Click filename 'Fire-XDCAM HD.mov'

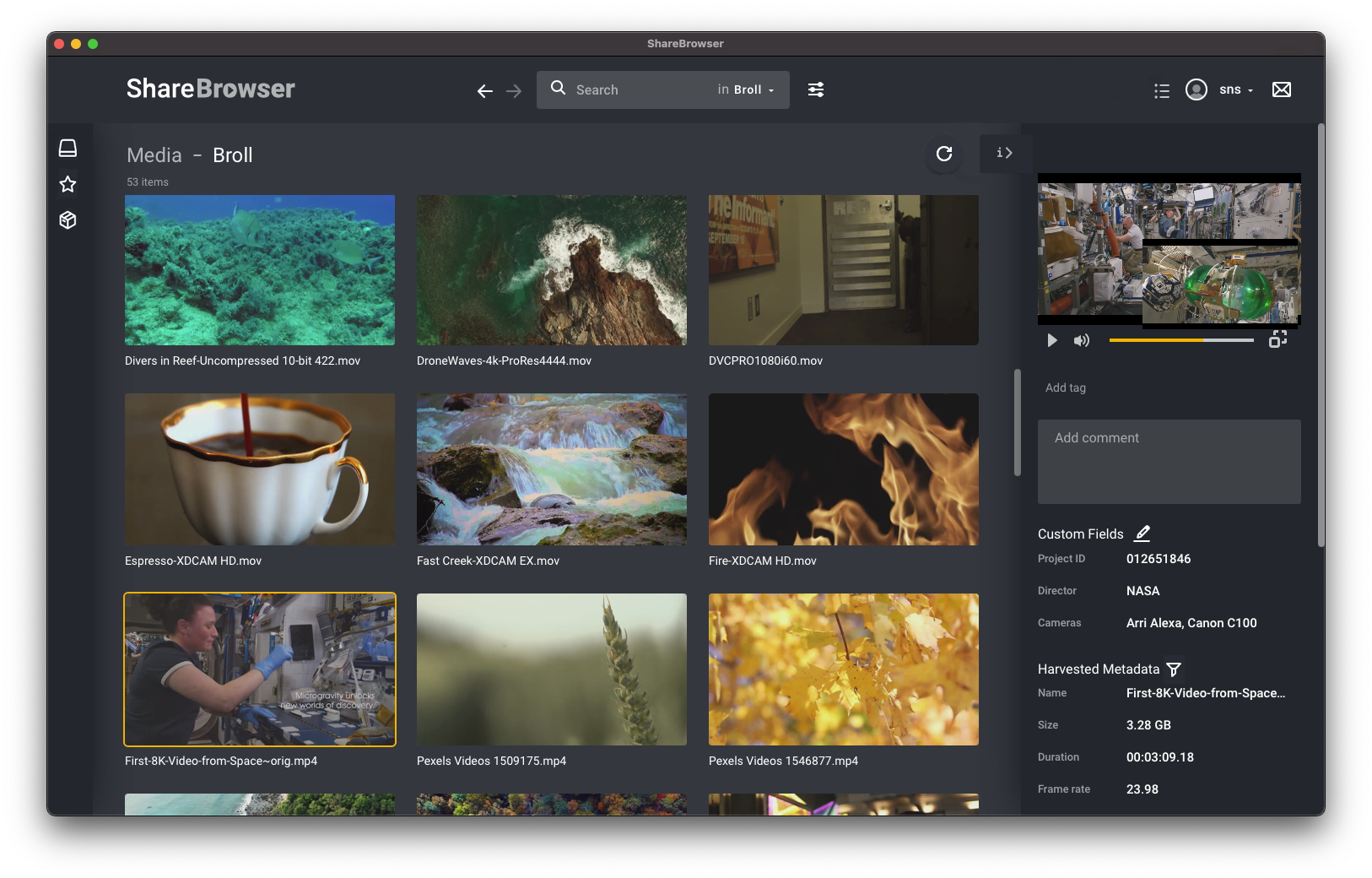click(x=763, y=561)
